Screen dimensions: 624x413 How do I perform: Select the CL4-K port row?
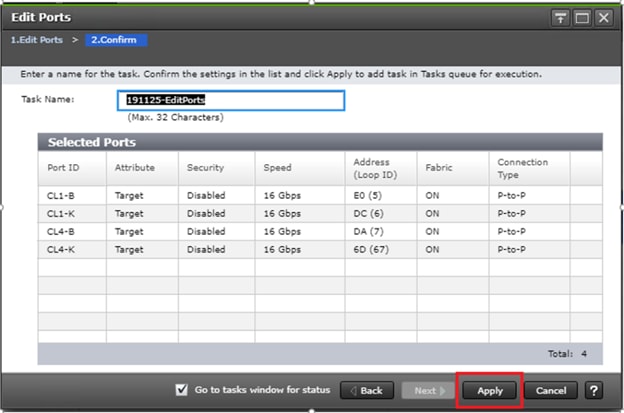[x=320, y=249]
